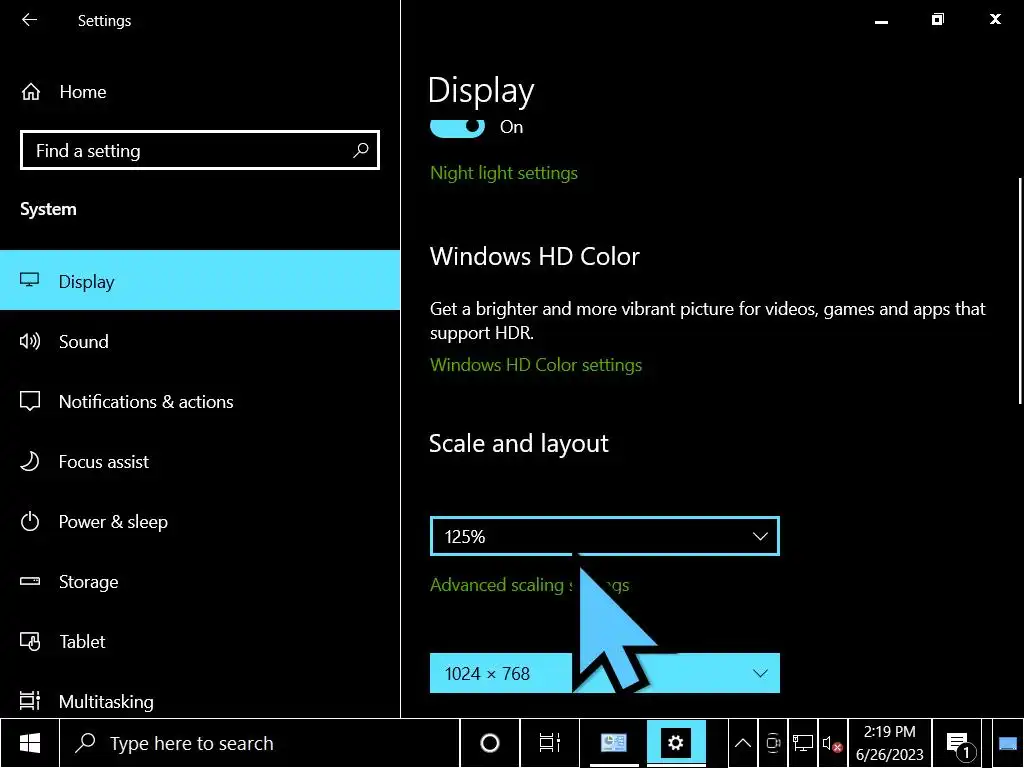1024x768 pixels.
Task: Click the muted volume tray icon
Action: point(832,743)
